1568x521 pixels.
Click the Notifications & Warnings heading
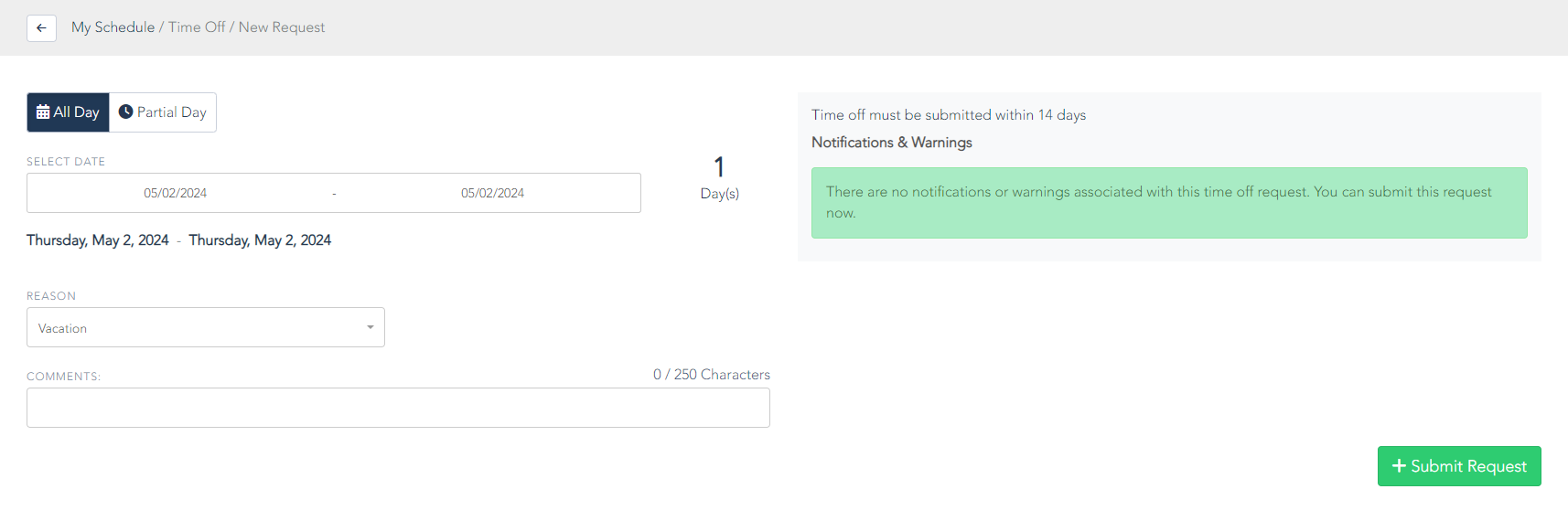(x=892, y=143)
